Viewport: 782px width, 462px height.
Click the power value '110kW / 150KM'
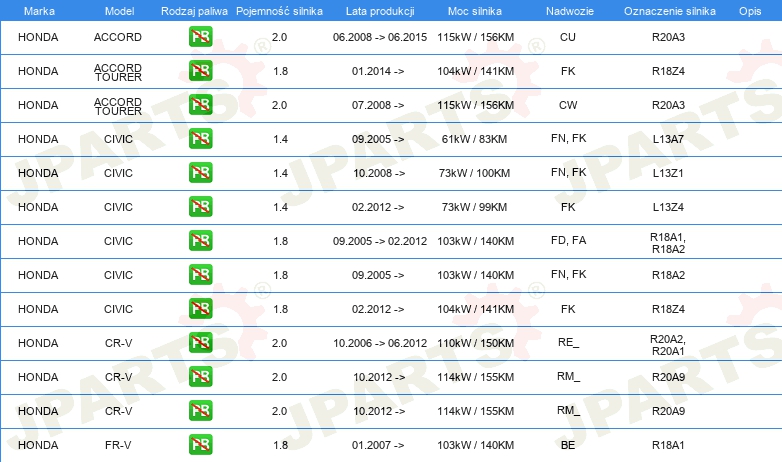pos(475,343)
